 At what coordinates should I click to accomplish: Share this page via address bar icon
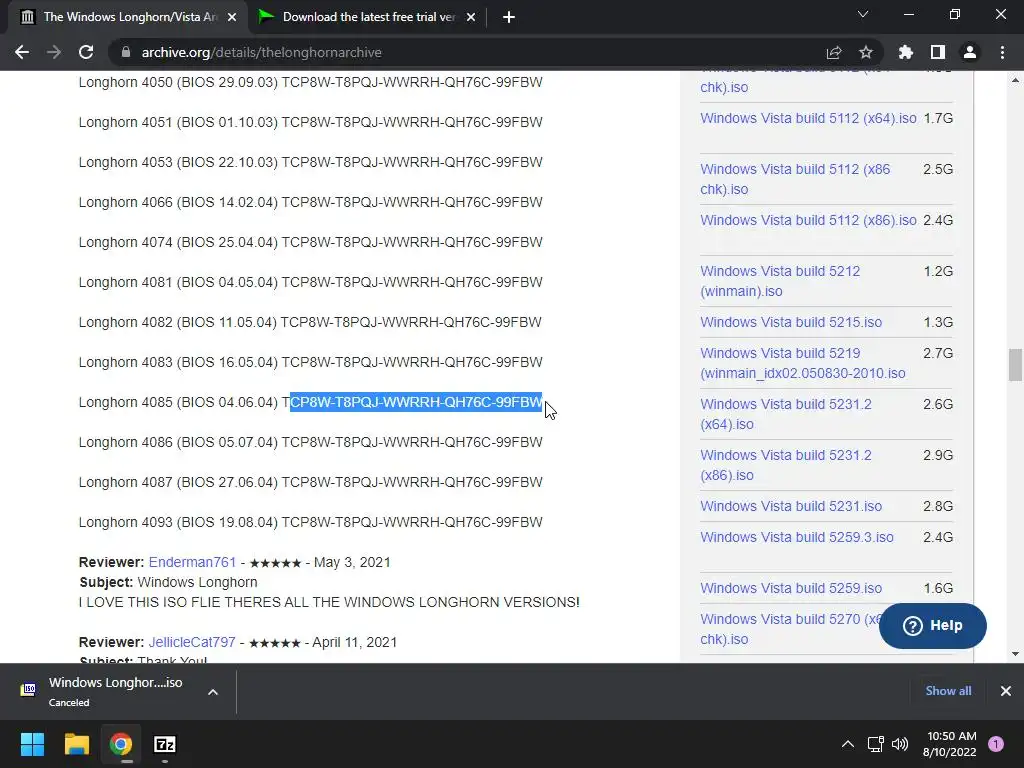(x=834, y=52)
